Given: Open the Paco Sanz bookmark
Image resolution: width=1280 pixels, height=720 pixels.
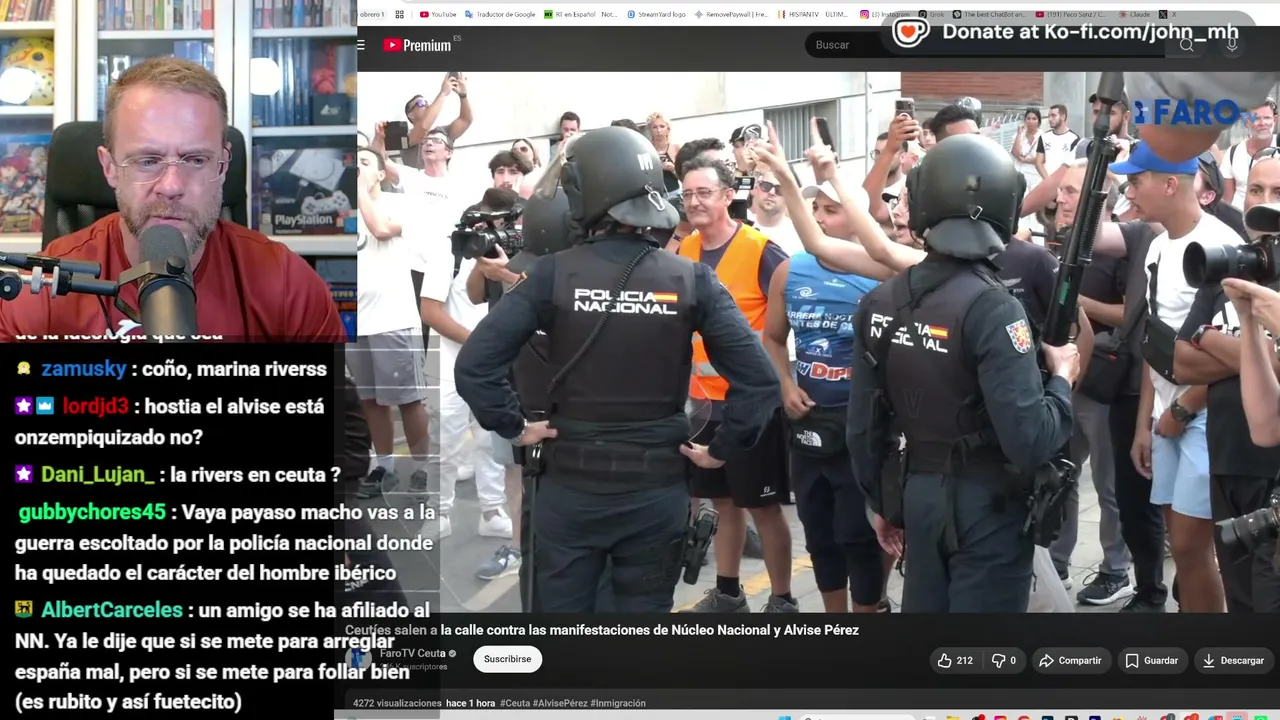Looking at the screenshot, I should tap(1071, 14).
